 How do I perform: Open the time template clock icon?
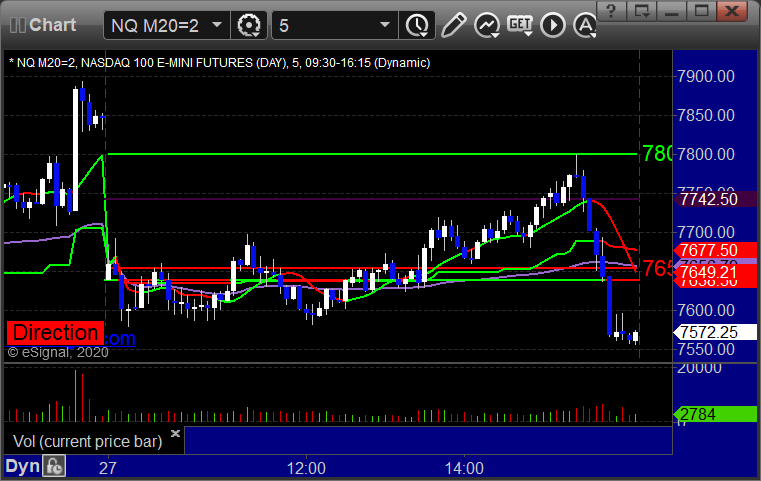point(417,25)
